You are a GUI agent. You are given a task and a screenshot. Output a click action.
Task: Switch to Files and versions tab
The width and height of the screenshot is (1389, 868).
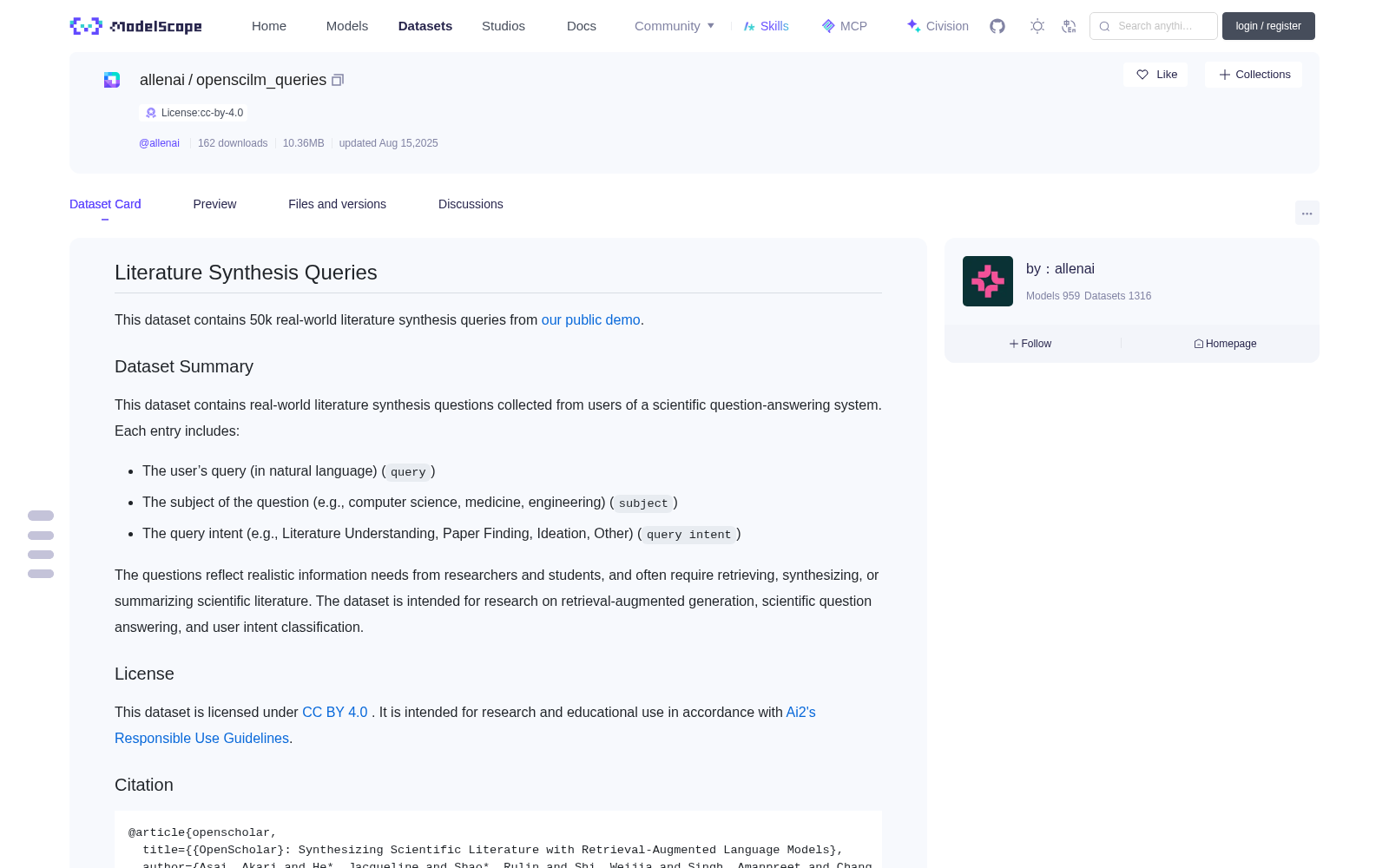[x=337, y=204]
